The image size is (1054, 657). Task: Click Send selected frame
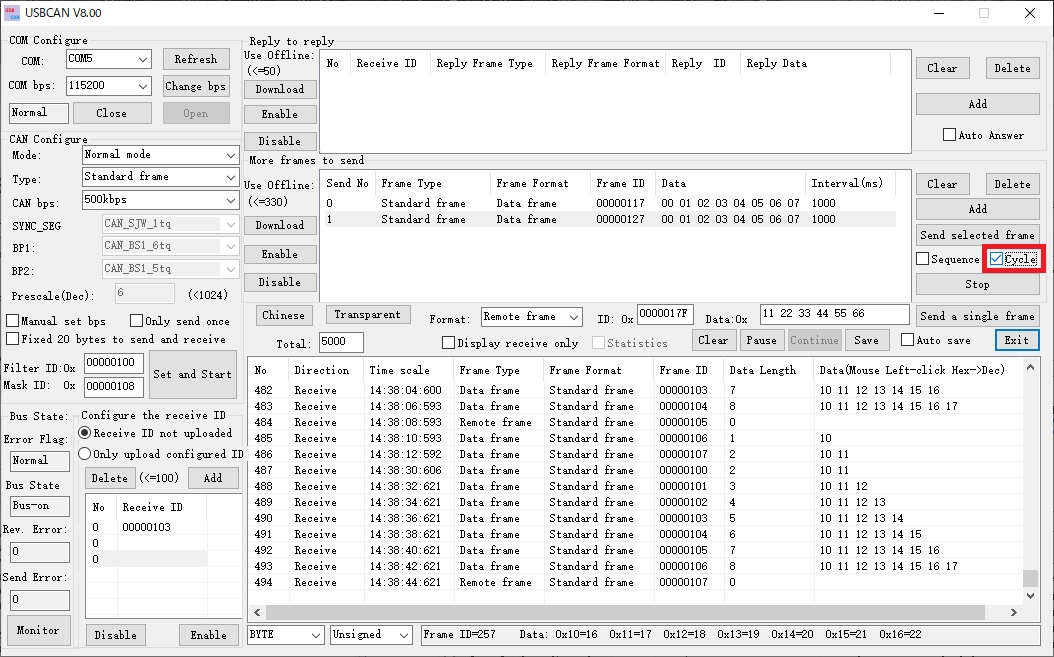pos(977,235)
